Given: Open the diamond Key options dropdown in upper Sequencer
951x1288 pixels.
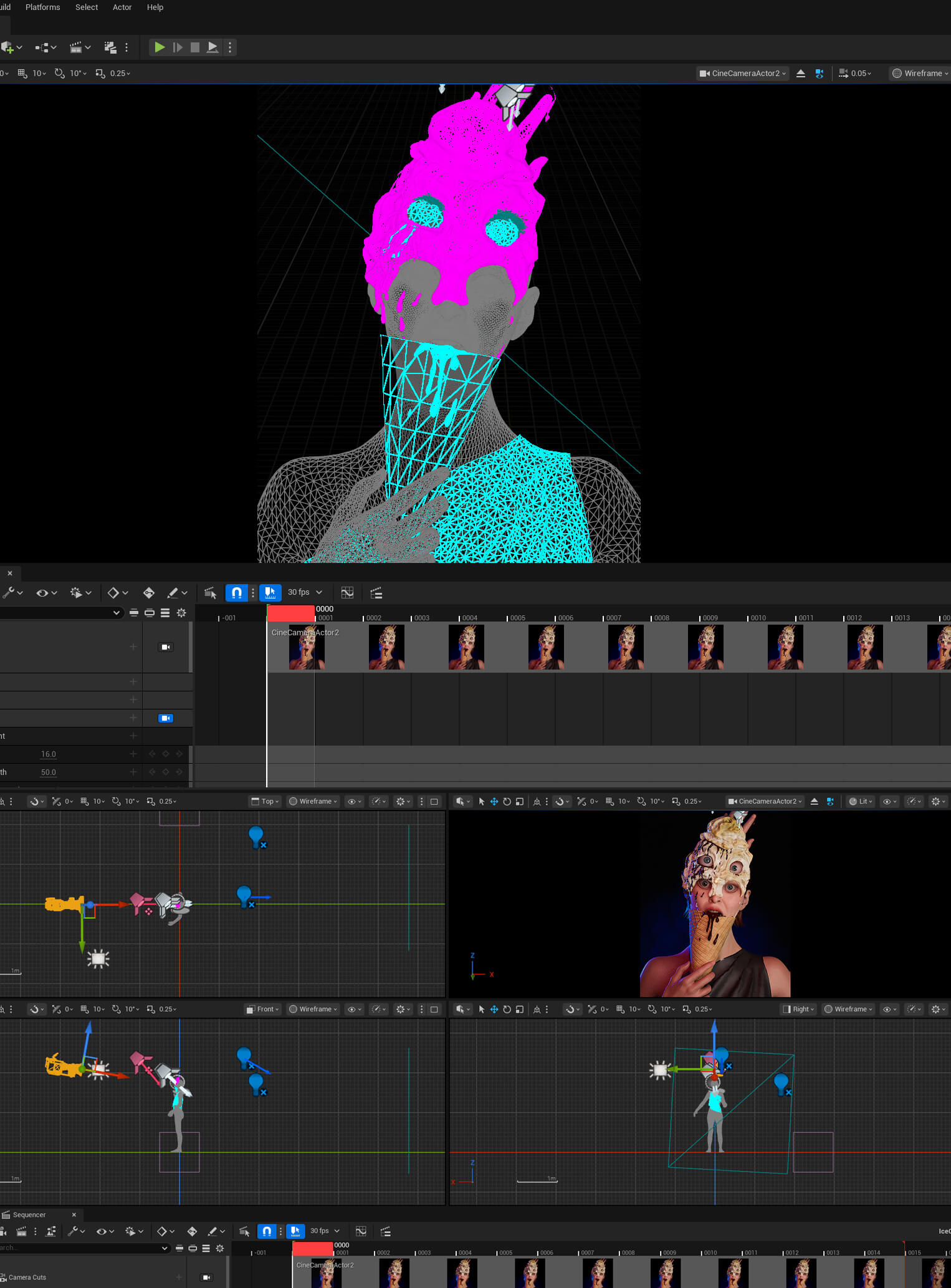Looking at the screenshot, I should coord(118,593).
